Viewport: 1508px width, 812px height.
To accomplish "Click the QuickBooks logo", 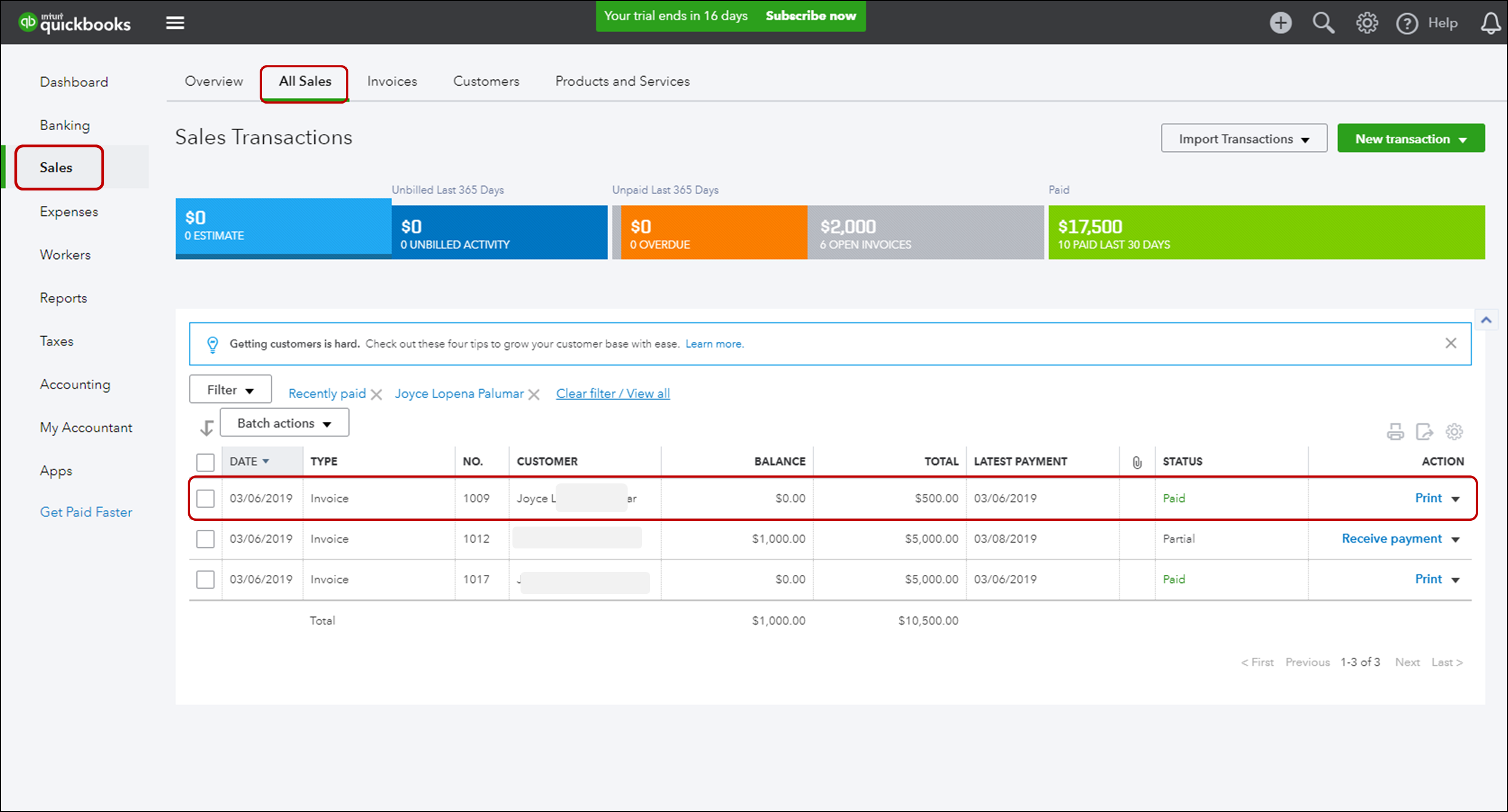I will [x=74, y=23].
